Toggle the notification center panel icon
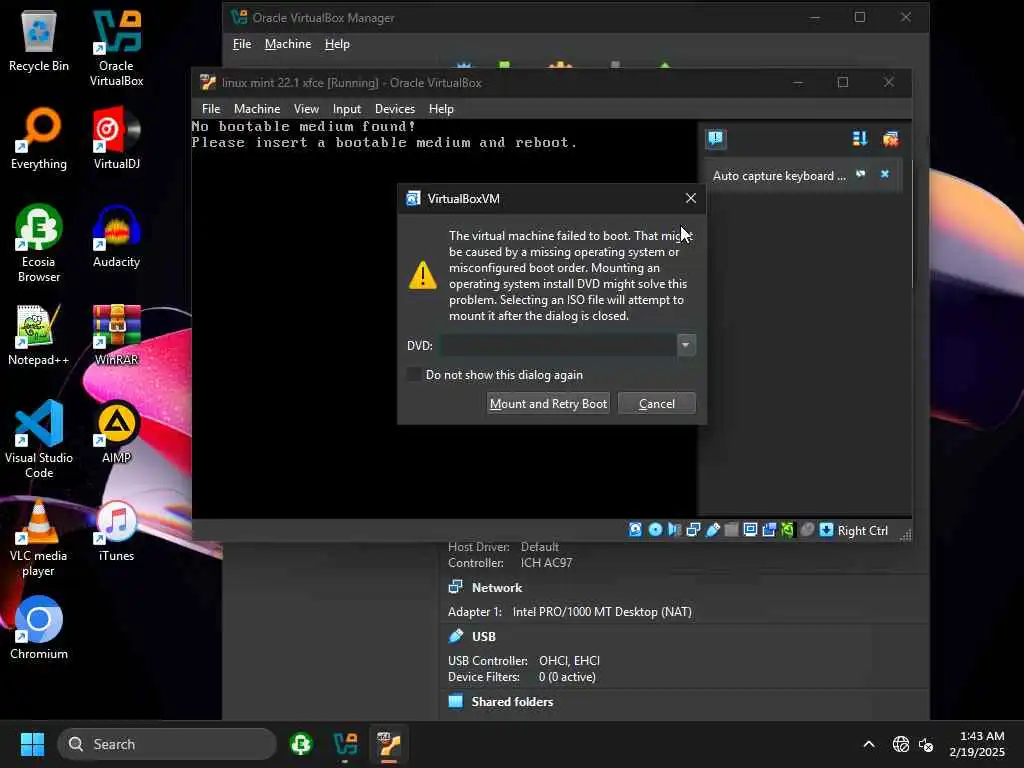Image resolution: width=1024 pixels, height=768 pixels. click(716, 138)
